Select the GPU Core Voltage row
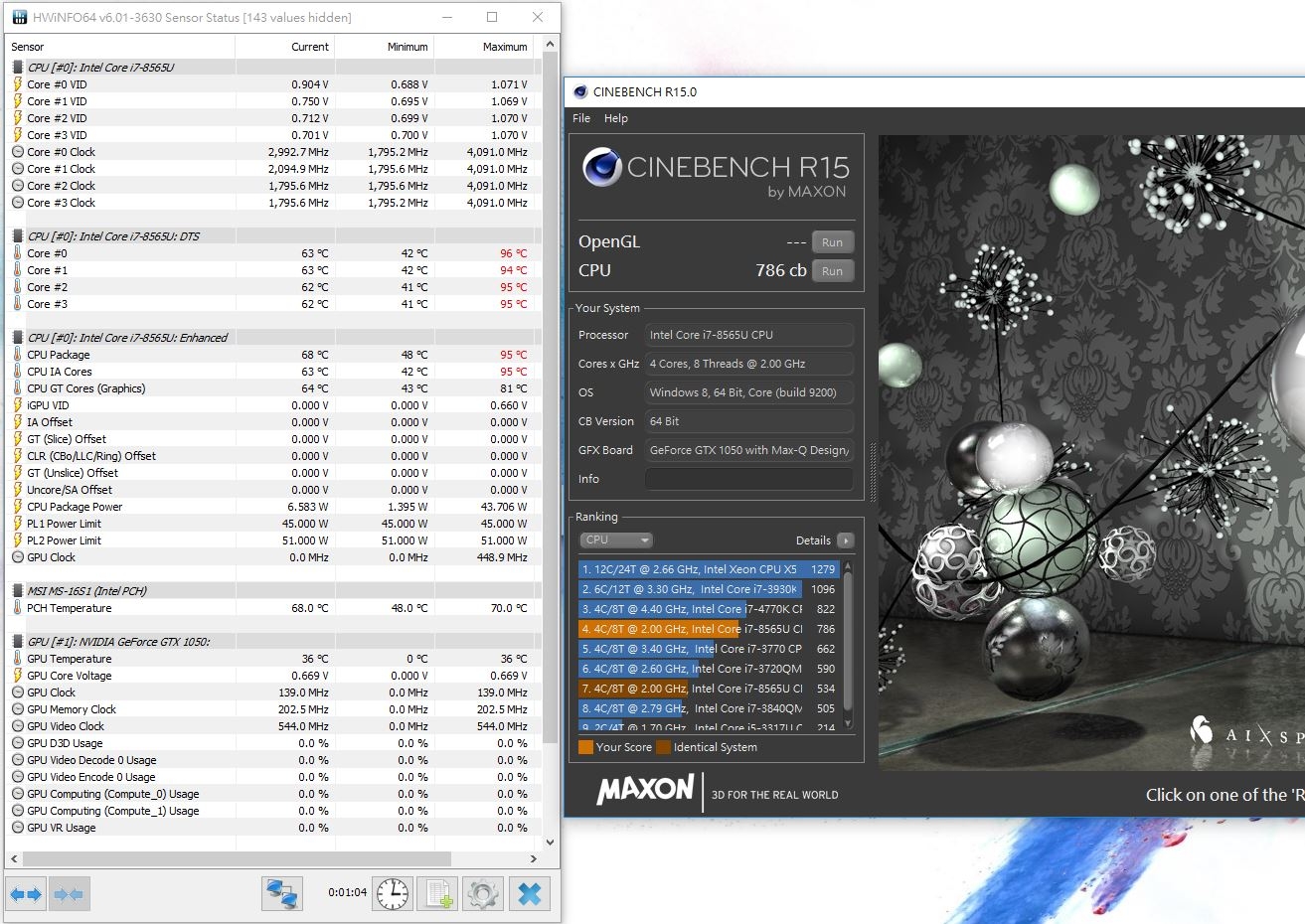The height and width of the screenshot is (924, 1305). (x=271, y=676)
